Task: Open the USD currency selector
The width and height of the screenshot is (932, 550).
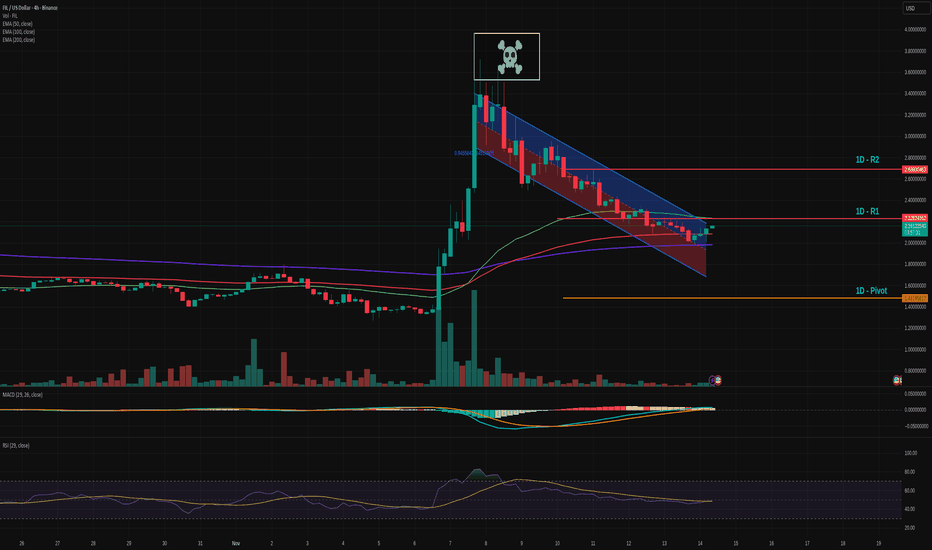Action: click(x=911, y=9)
